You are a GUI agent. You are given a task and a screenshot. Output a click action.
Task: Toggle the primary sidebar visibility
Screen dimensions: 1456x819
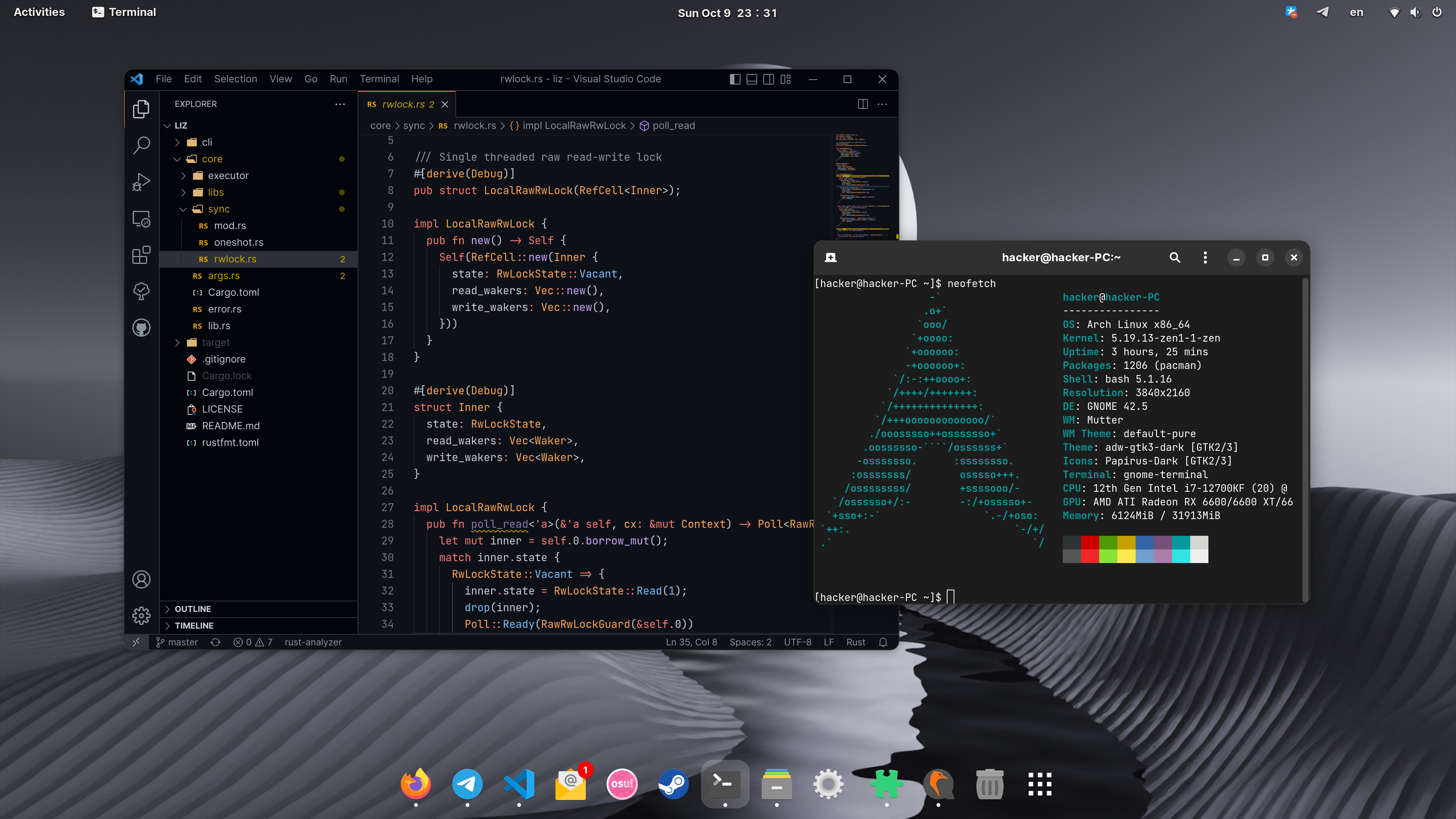[x=735, y=79]
